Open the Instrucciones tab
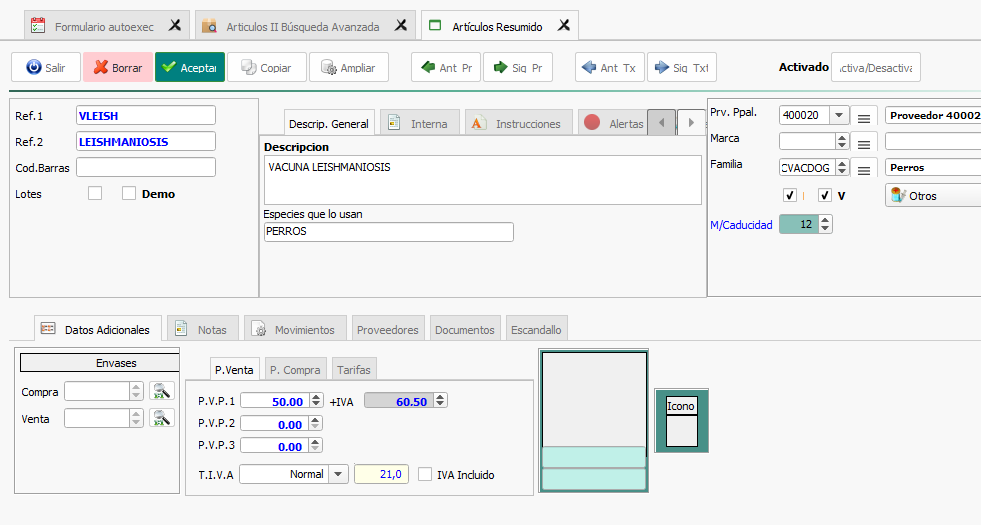Viewport: 981px width, 525px height. (519, 123)
